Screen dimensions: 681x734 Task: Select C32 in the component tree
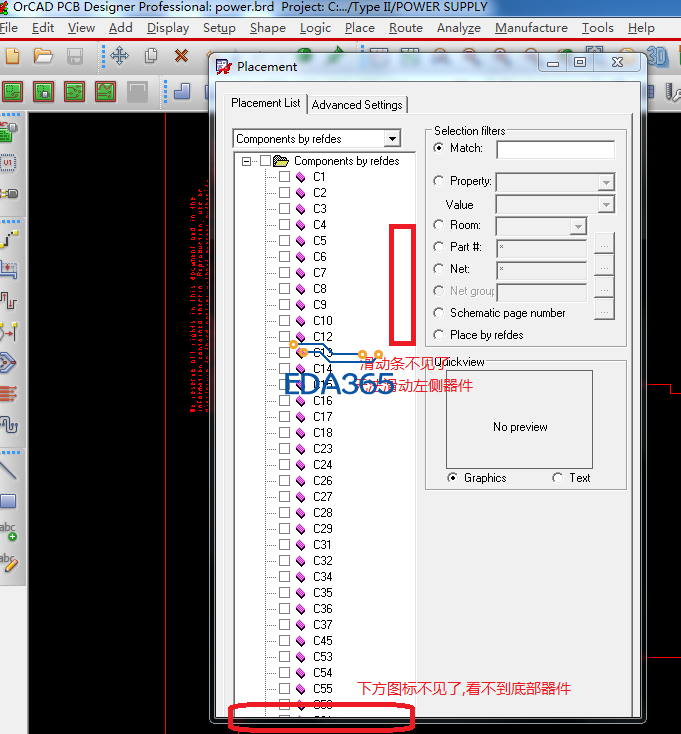pos(323,561)
